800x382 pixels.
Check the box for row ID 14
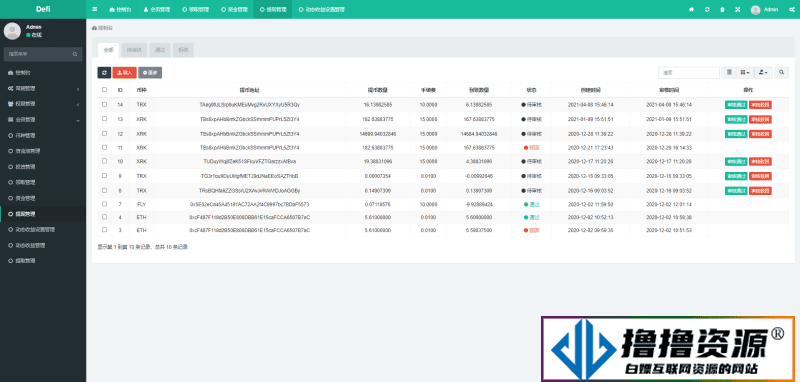pos(105,104)
